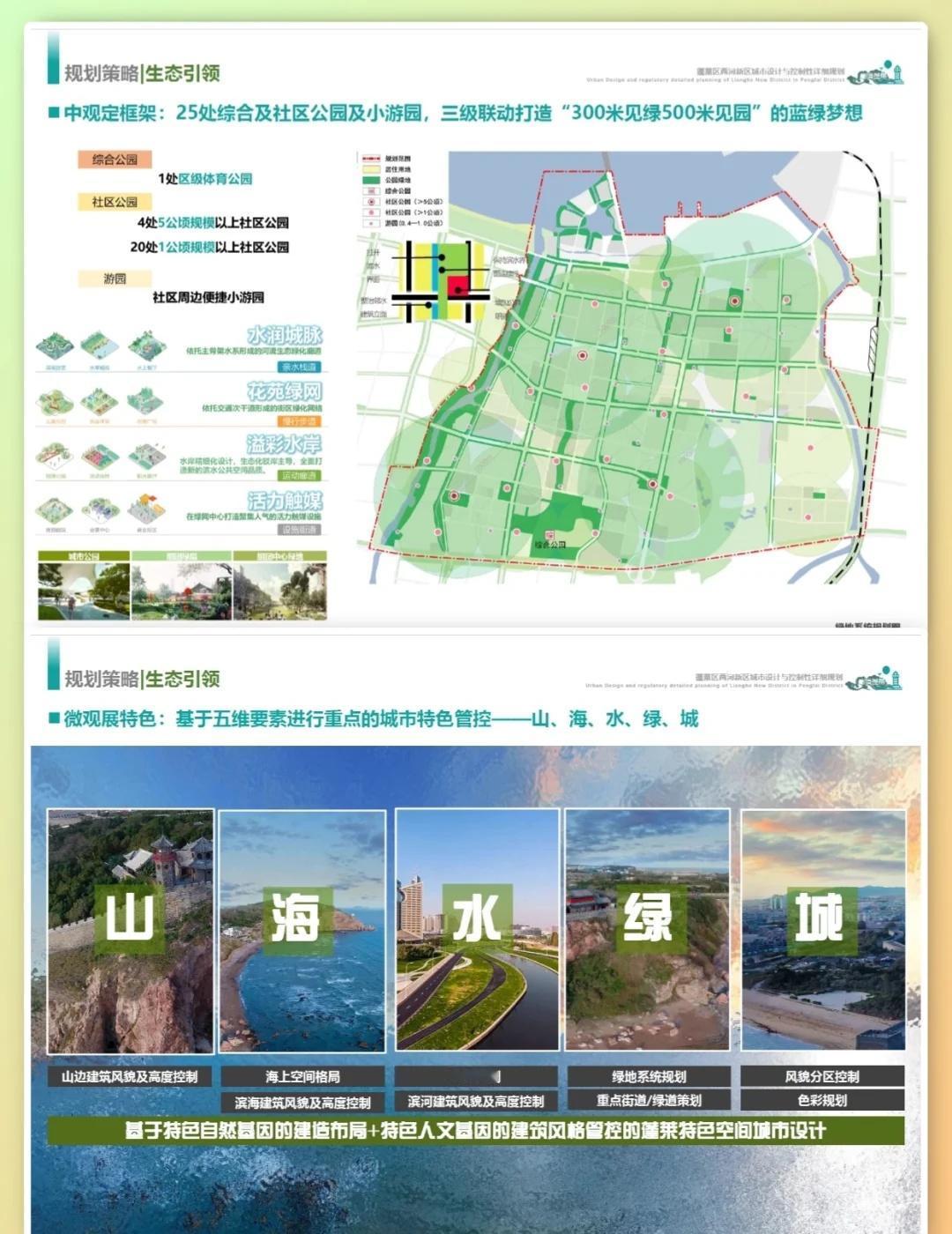Click the green 运动廊道 tag
This screenshot has height=1234, width=952.
point(300,475)
